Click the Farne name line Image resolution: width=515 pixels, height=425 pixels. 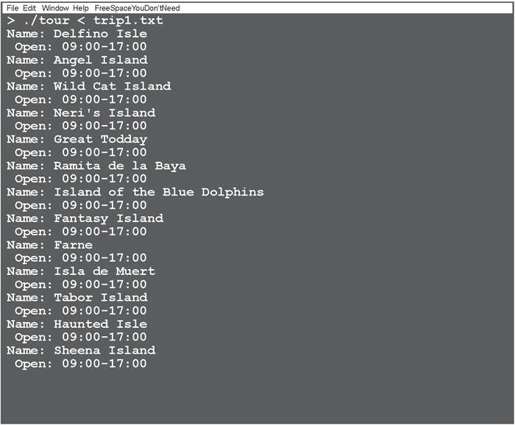(x=50, y=245)
